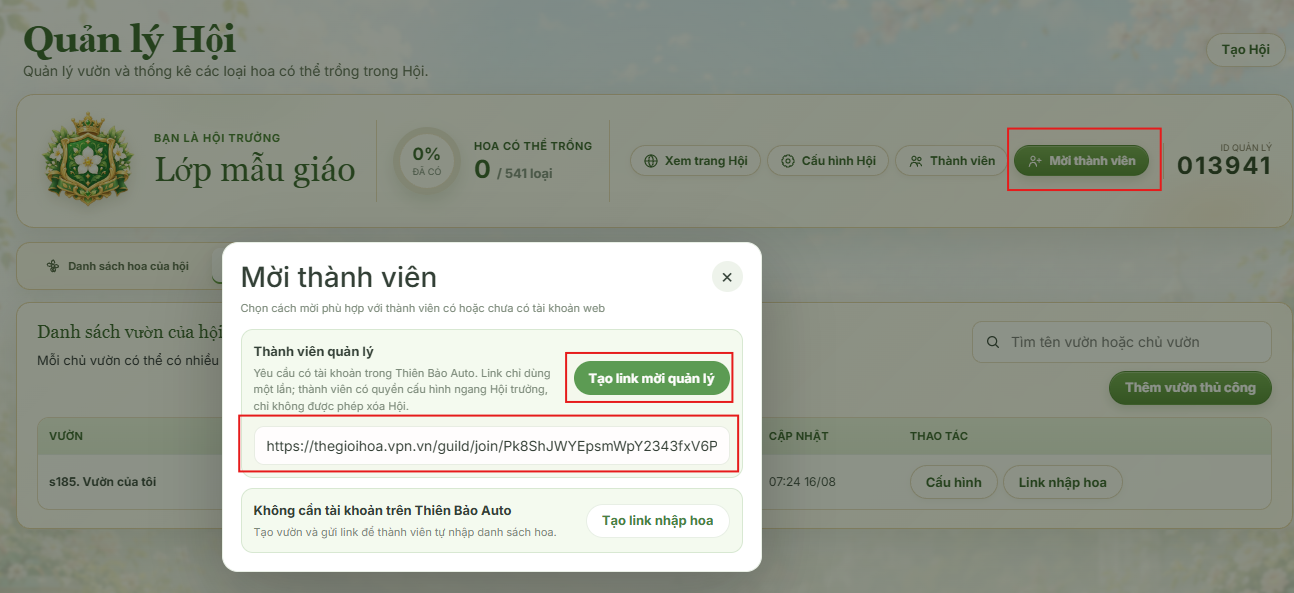Screen dimensions: 1294x593
Task: Click the people icon for Thành viên
Action: point(916,161)
